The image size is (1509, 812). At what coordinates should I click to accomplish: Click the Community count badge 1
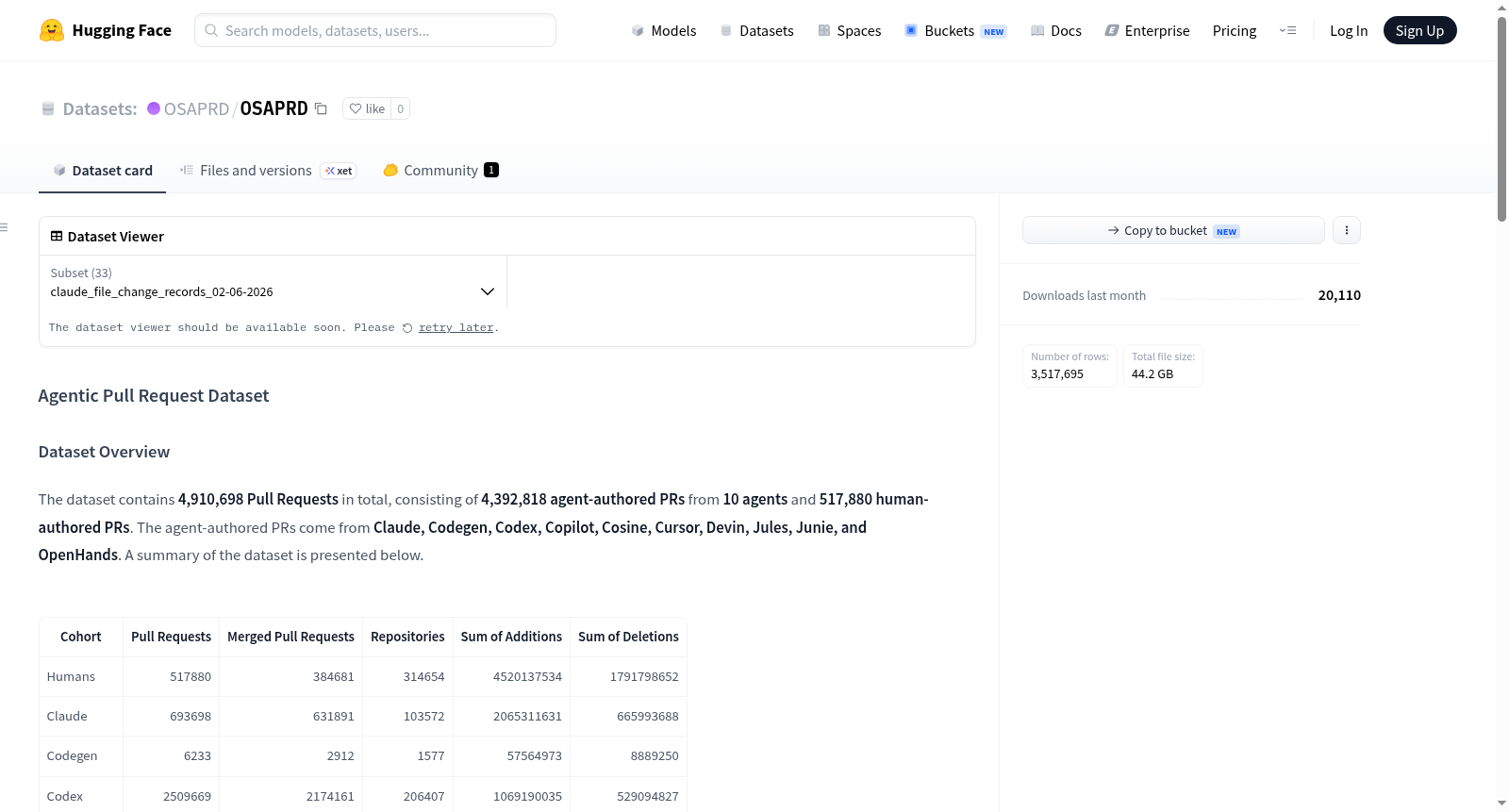coord(491,170)
